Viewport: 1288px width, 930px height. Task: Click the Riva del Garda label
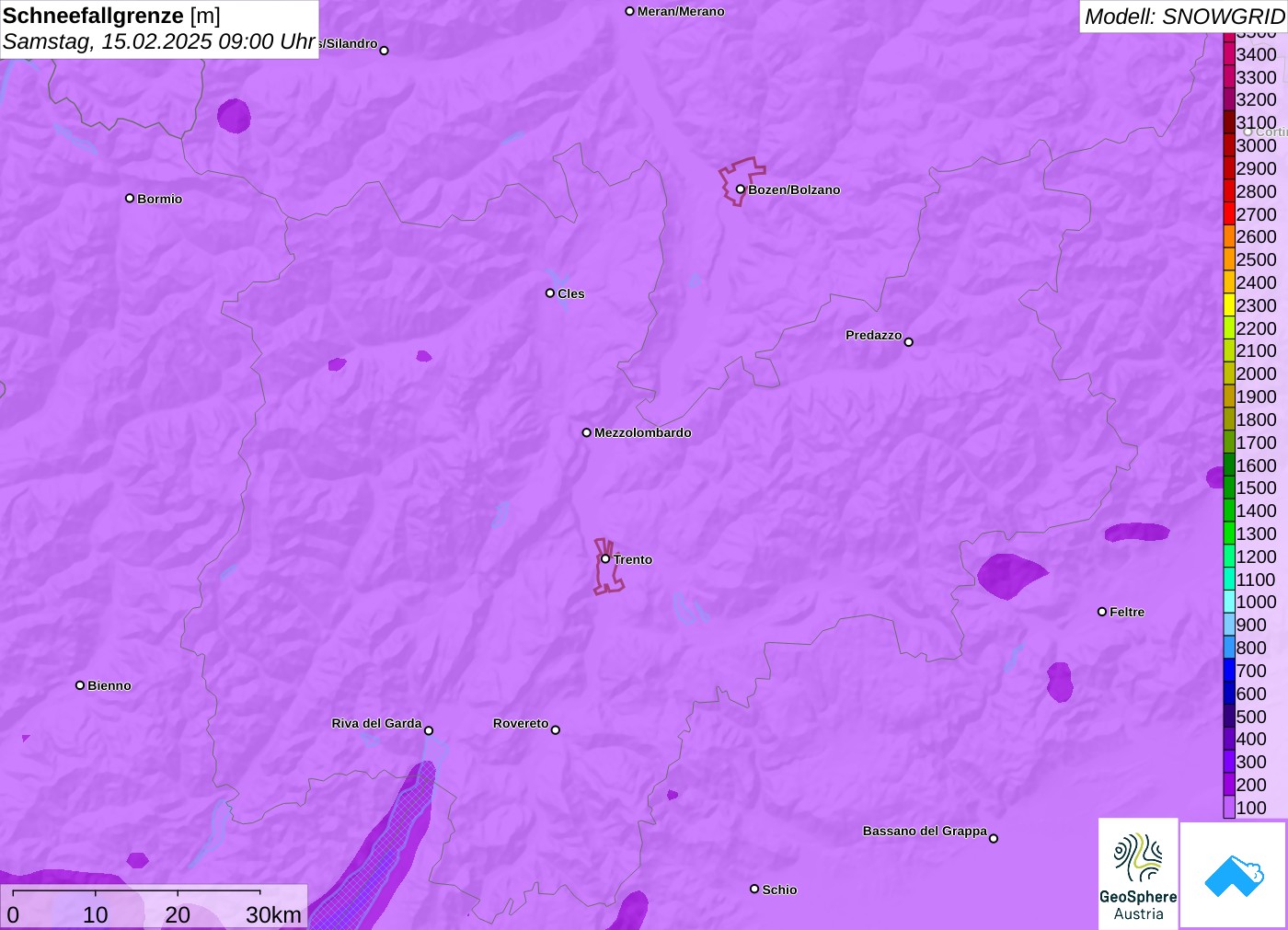point(376,723)
